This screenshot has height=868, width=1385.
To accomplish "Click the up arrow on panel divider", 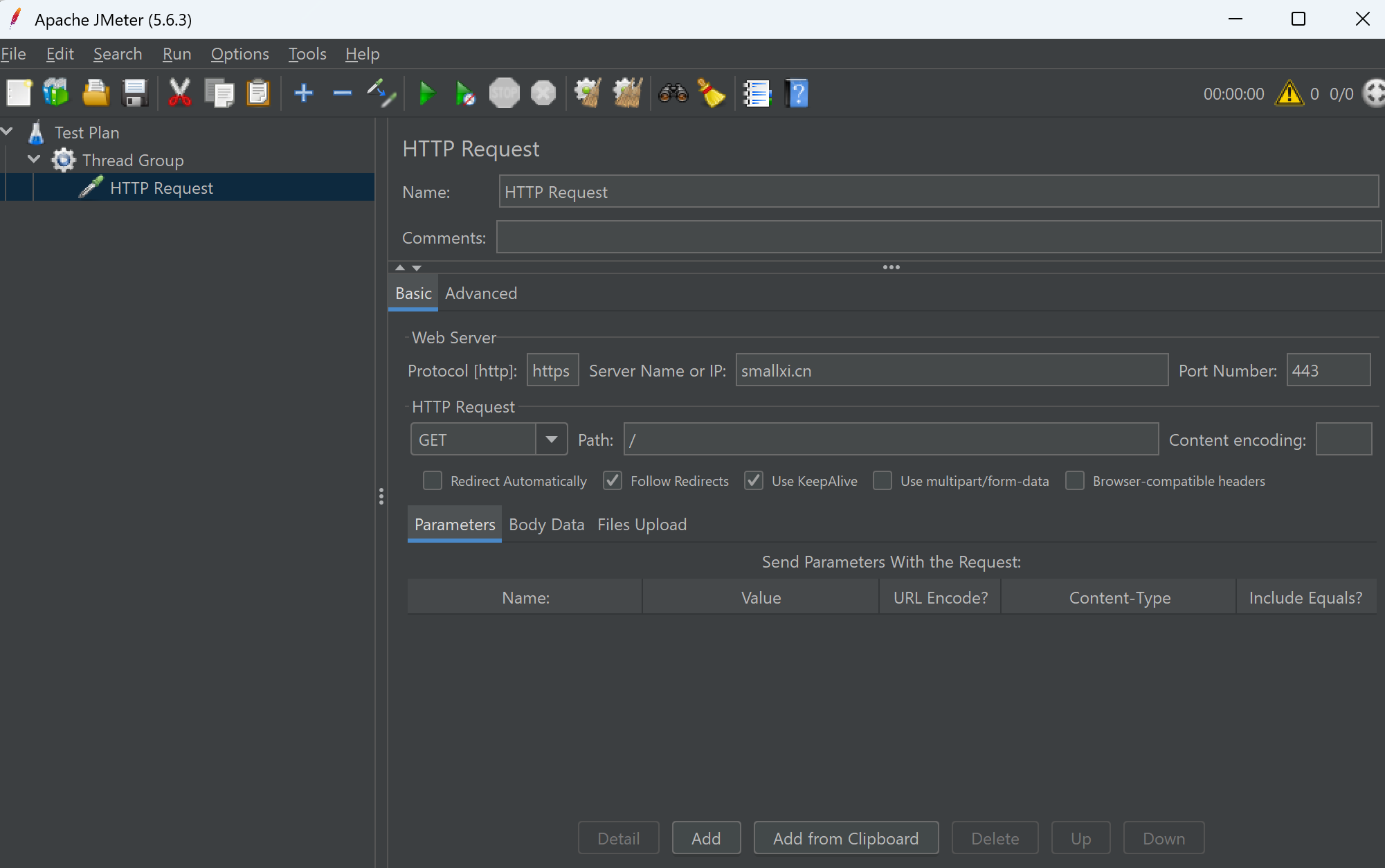I will (400, 267).
